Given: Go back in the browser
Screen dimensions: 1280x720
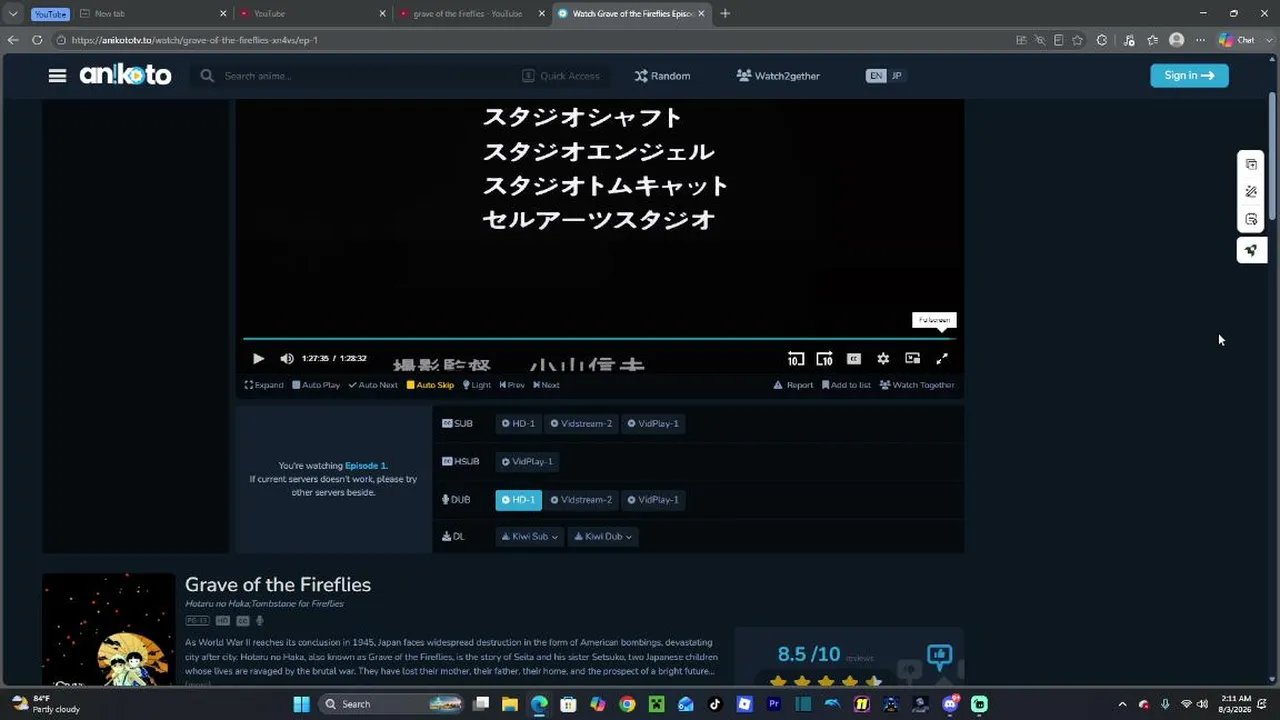Looking at the screenshot, I should 13,40.
